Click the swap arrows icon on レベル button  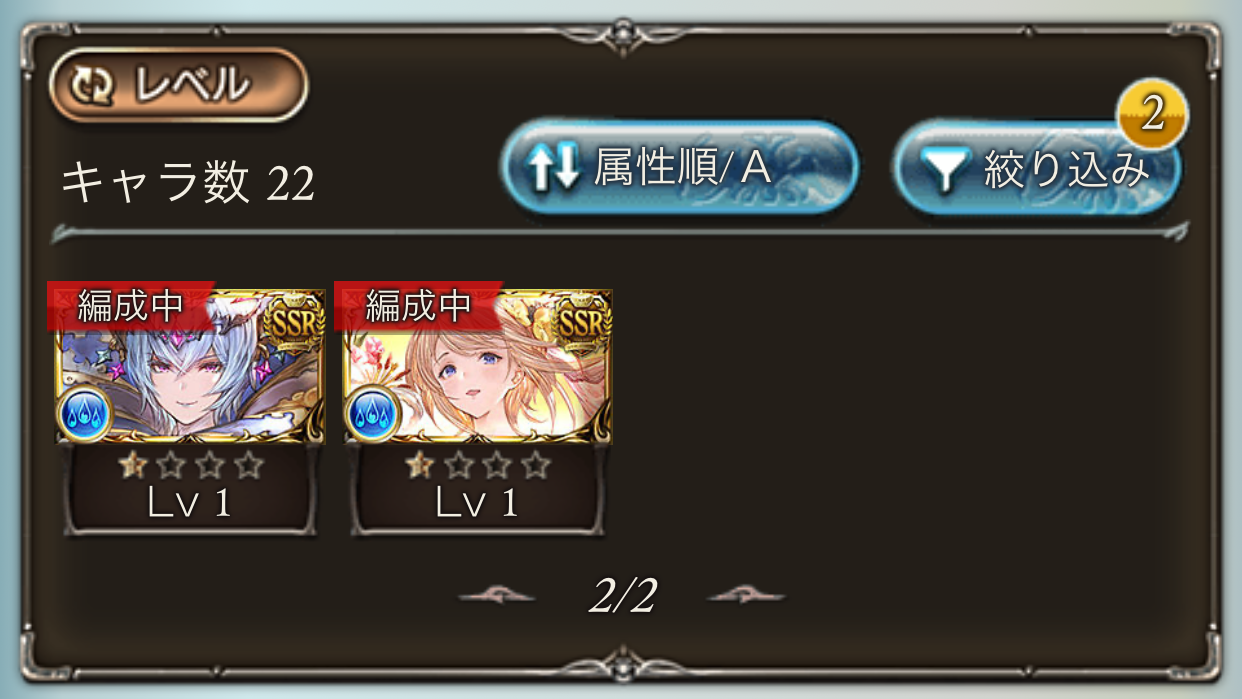point(93,86)
